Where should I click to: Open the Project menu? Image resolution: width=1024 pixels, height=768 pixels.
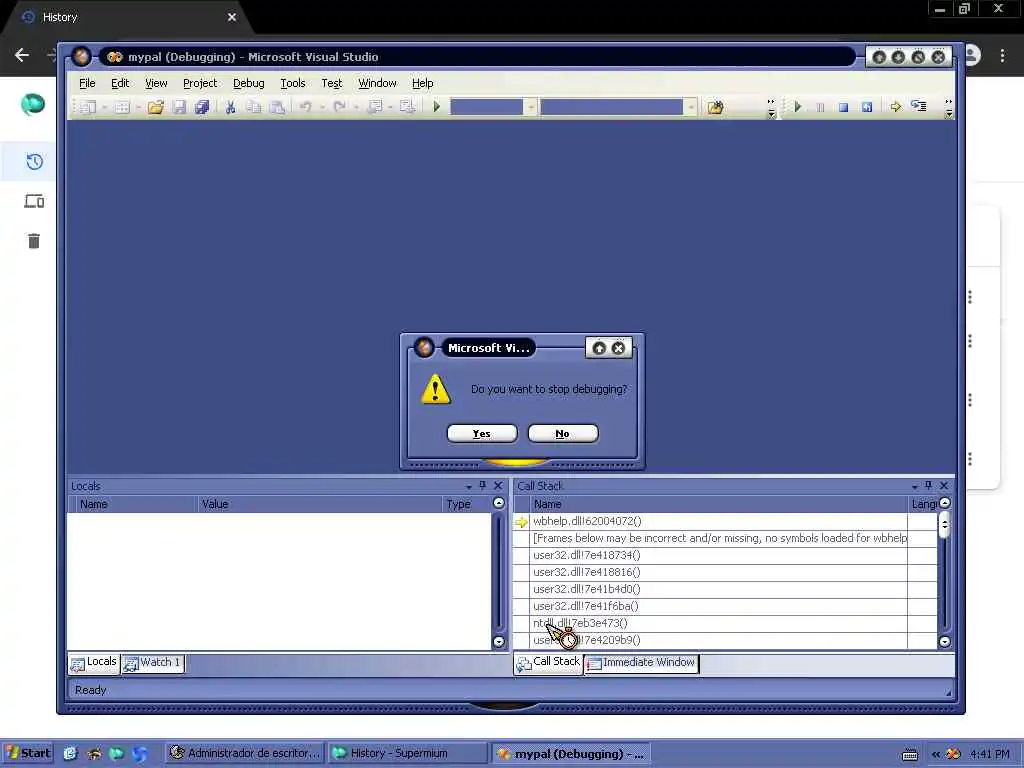pos(200,83)
